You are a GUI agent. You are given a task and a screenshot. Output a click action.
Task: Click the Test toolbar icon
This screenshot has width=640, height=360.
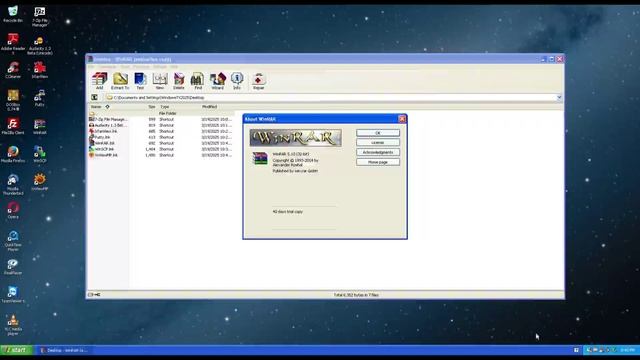[140, 81]
